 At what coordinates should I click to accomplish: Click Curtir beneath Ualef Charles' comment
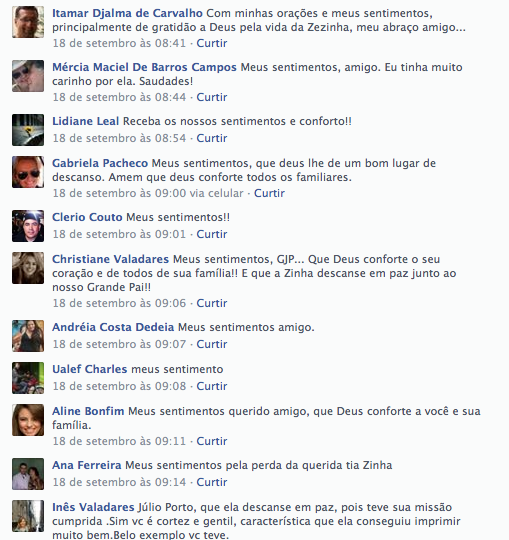click(212, 386)
